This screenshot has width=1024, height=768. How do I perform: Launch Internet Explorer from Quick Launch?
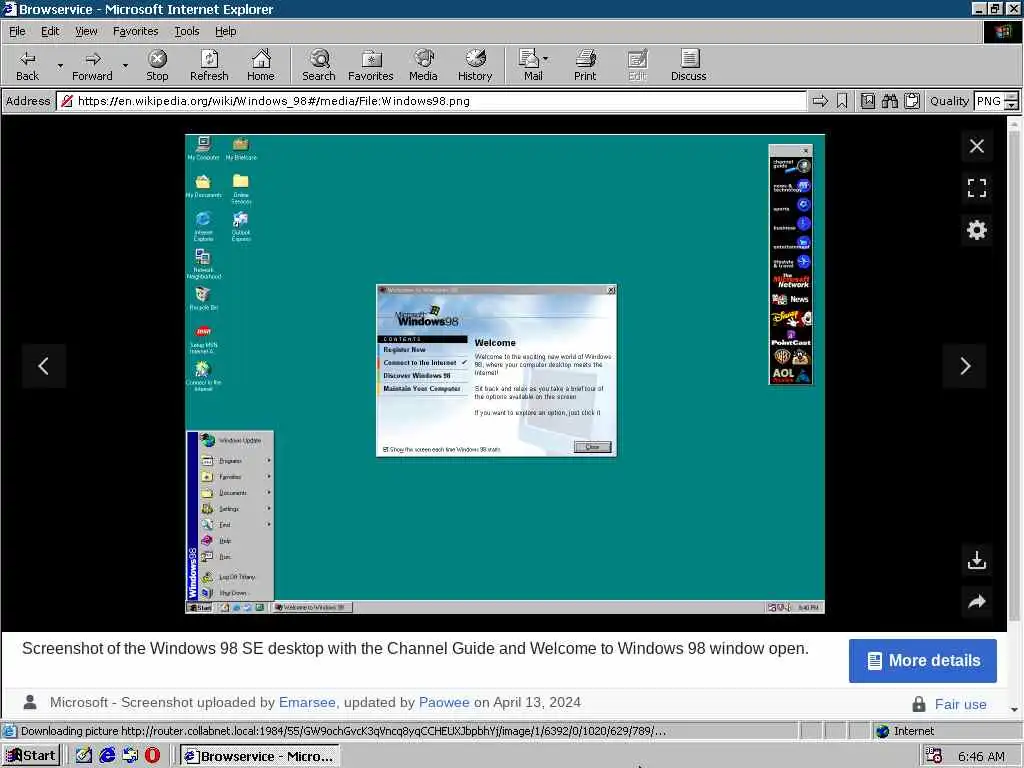107,756
